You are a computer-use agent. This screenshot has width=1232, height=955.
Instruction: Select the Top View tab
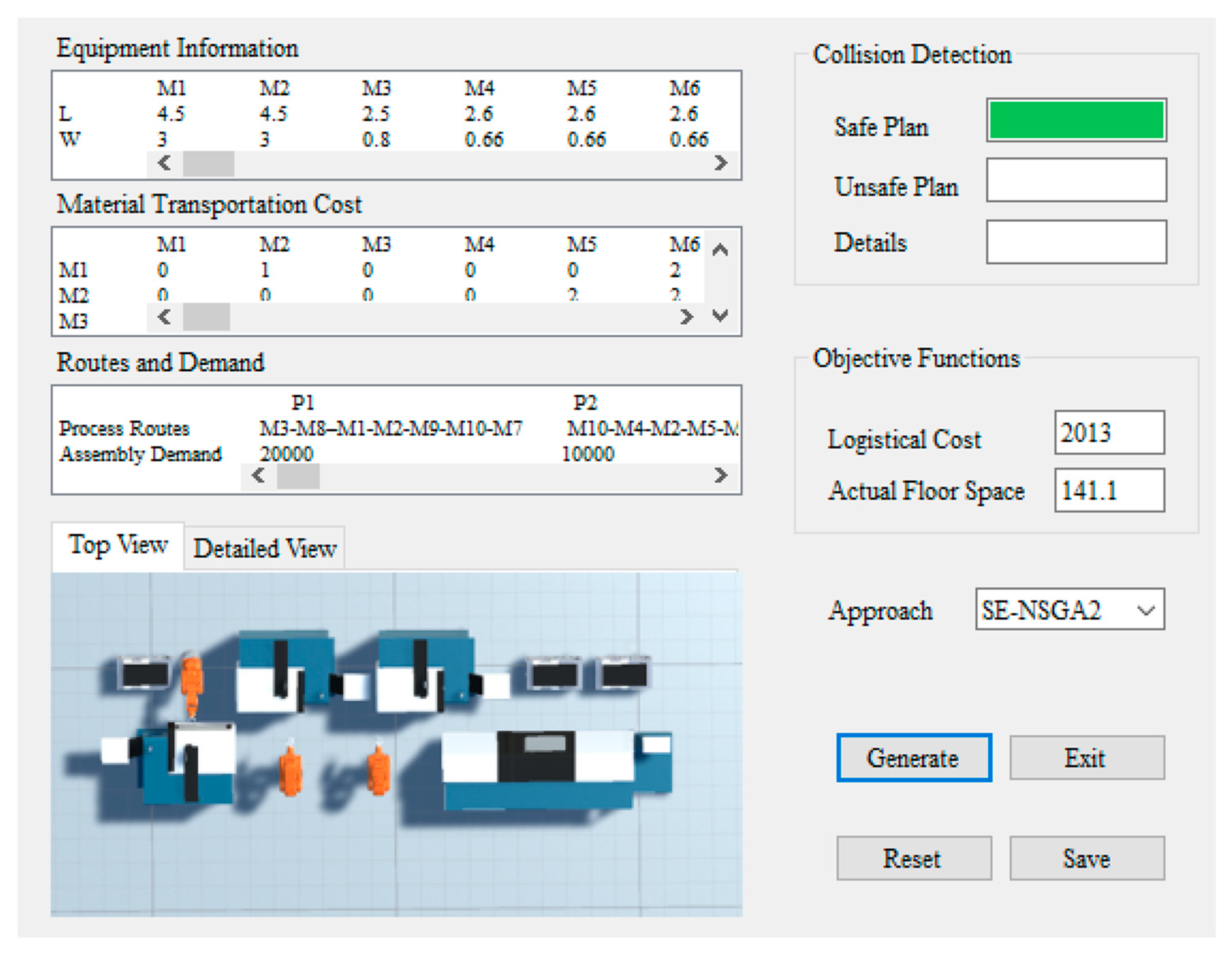click(118, 546)
